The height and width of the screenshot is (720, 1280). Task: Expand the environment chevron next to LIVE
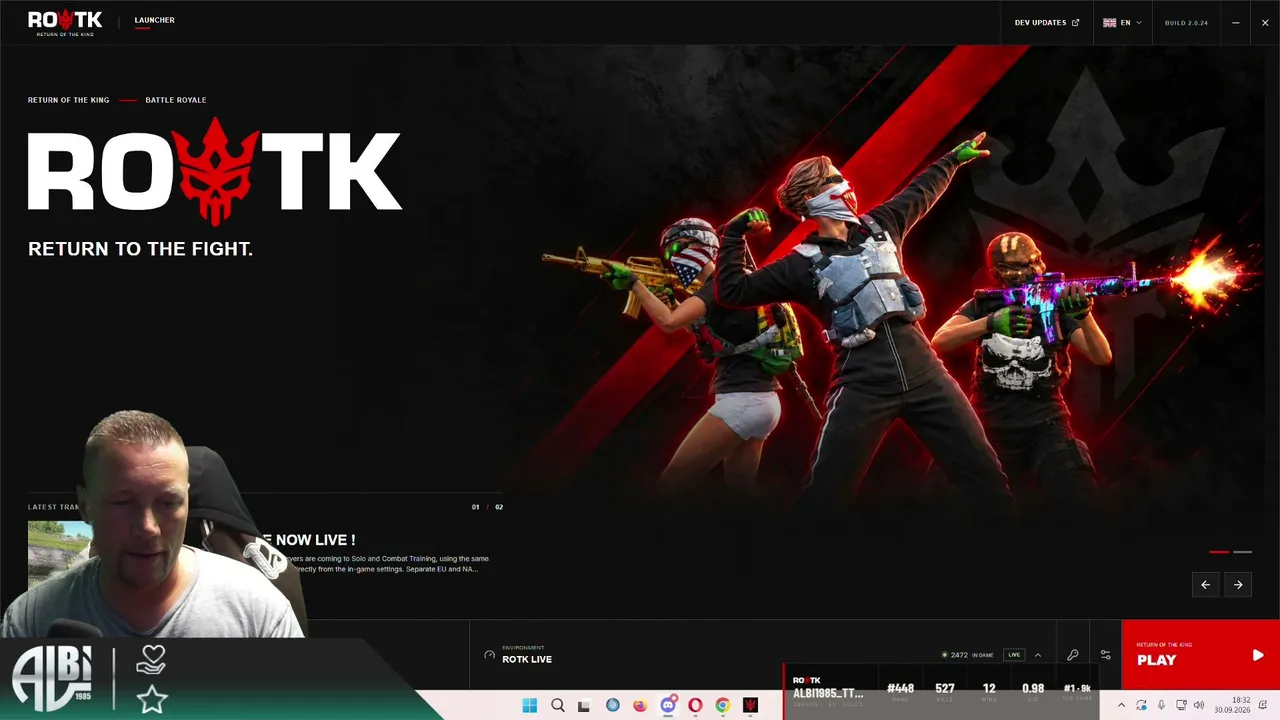click(1038, 655)
